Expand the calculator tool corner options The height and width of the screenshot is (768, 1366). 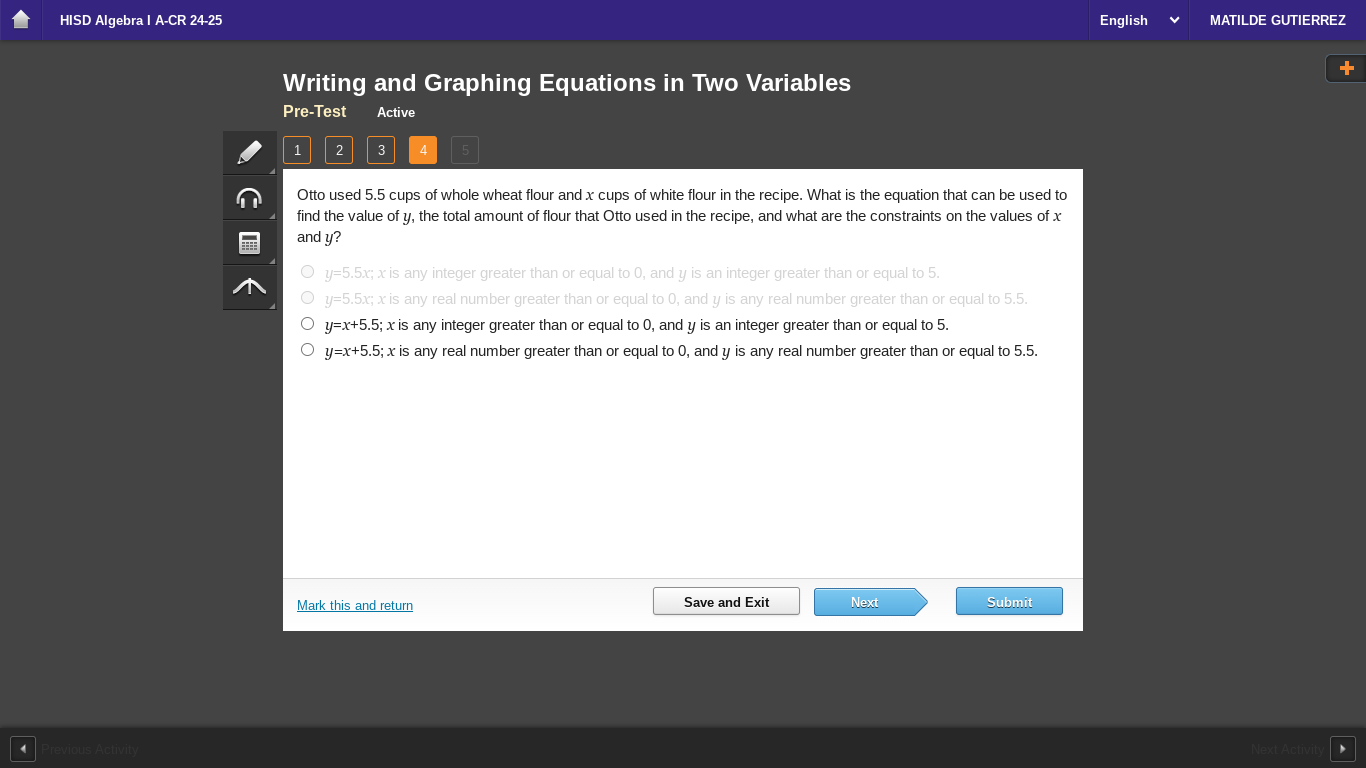tap(272, 260)
